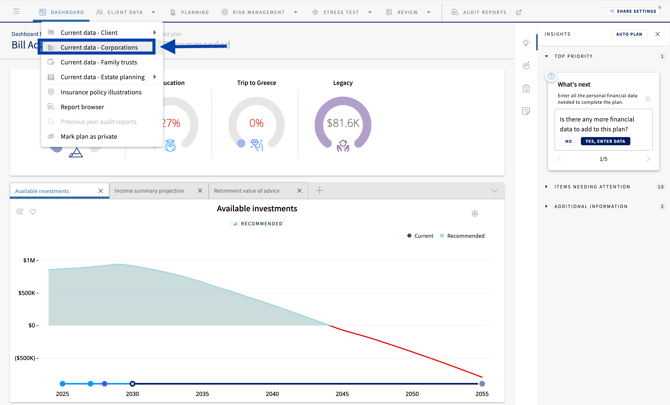The width and height of the screenshot is (670, 405).
Task: Click the chart zoom magnifier icon
Action: pos(20,211)
